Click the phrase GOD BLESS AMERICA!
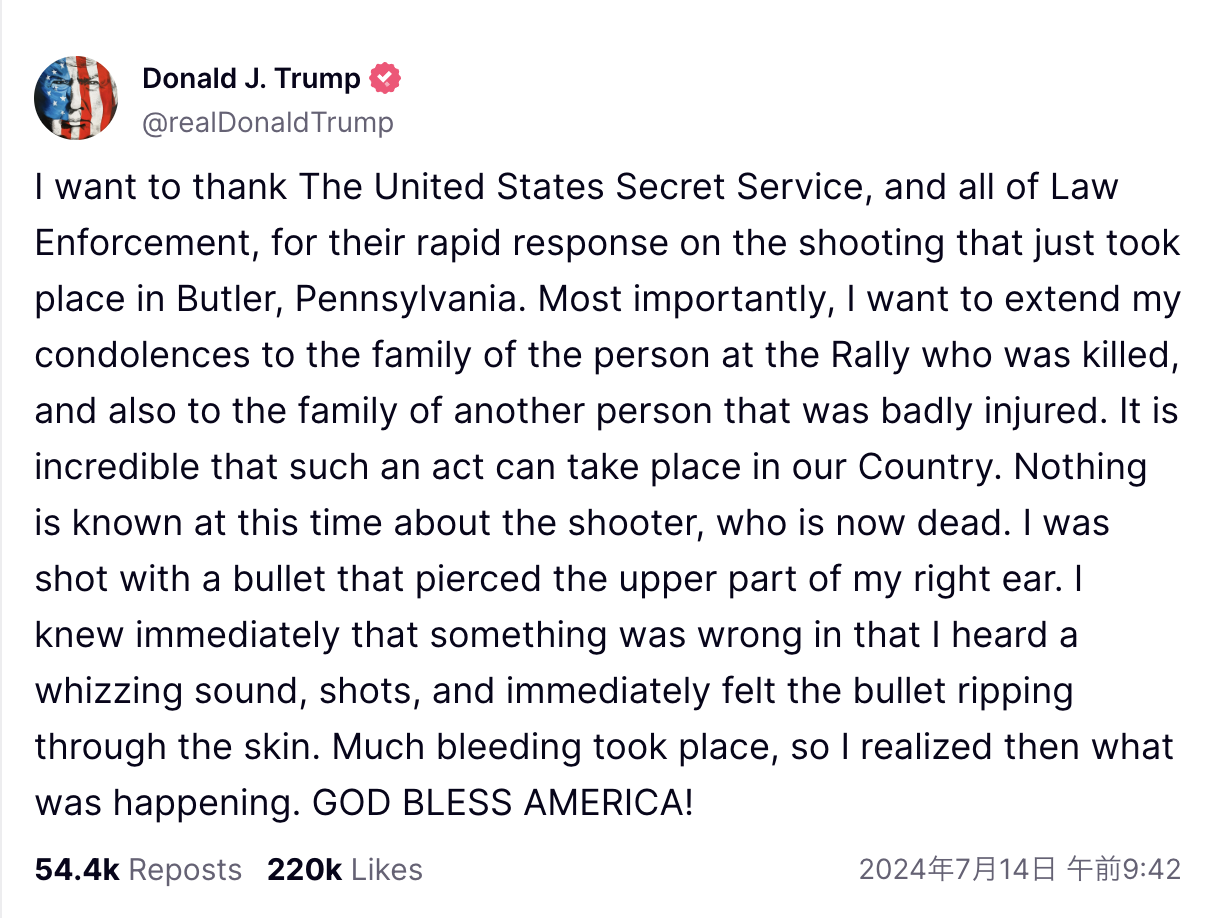The width and height of the screenshot is (1214, 918). 503,802
